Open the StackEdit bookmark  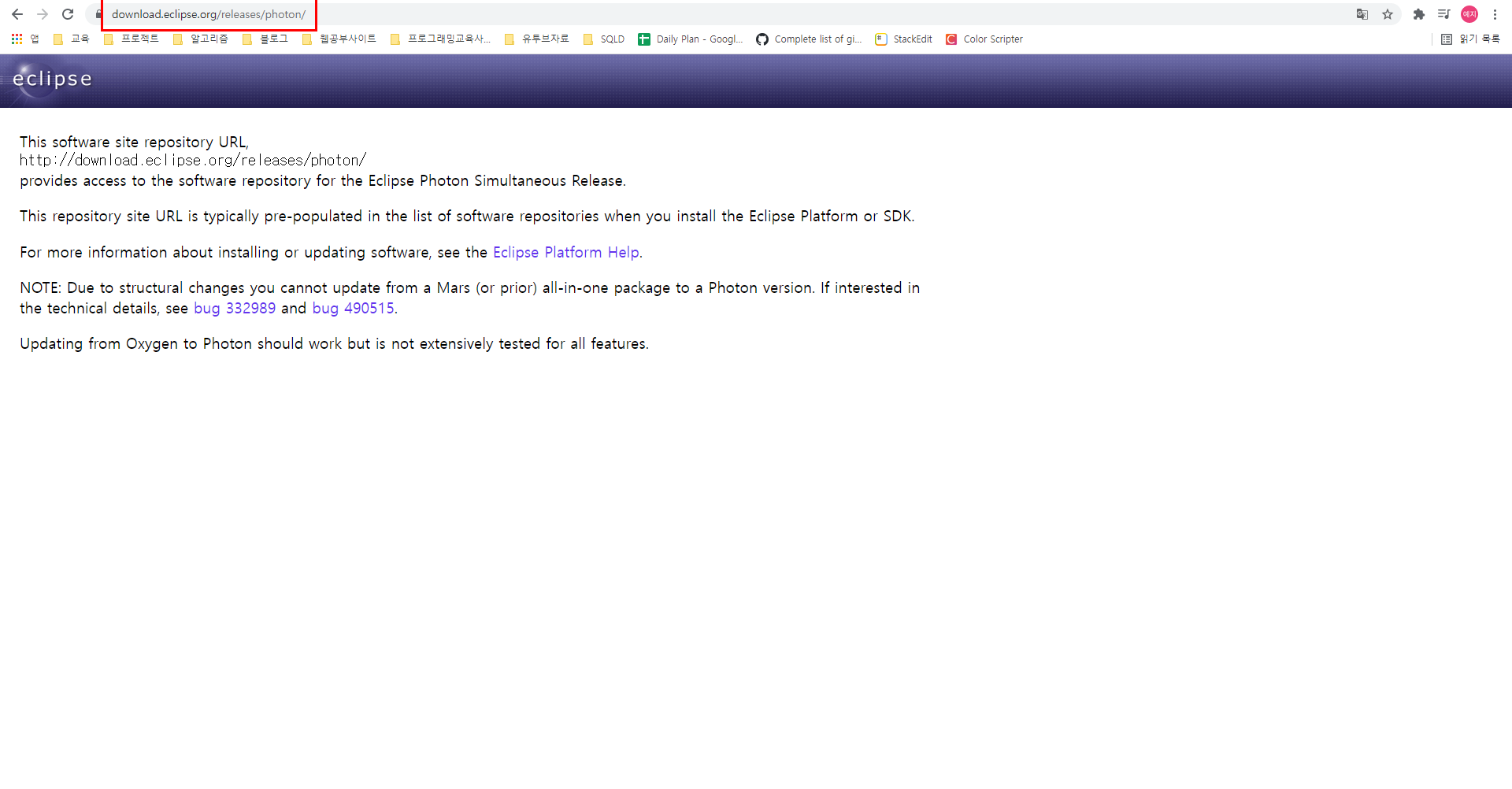click(x=903, y=39)
